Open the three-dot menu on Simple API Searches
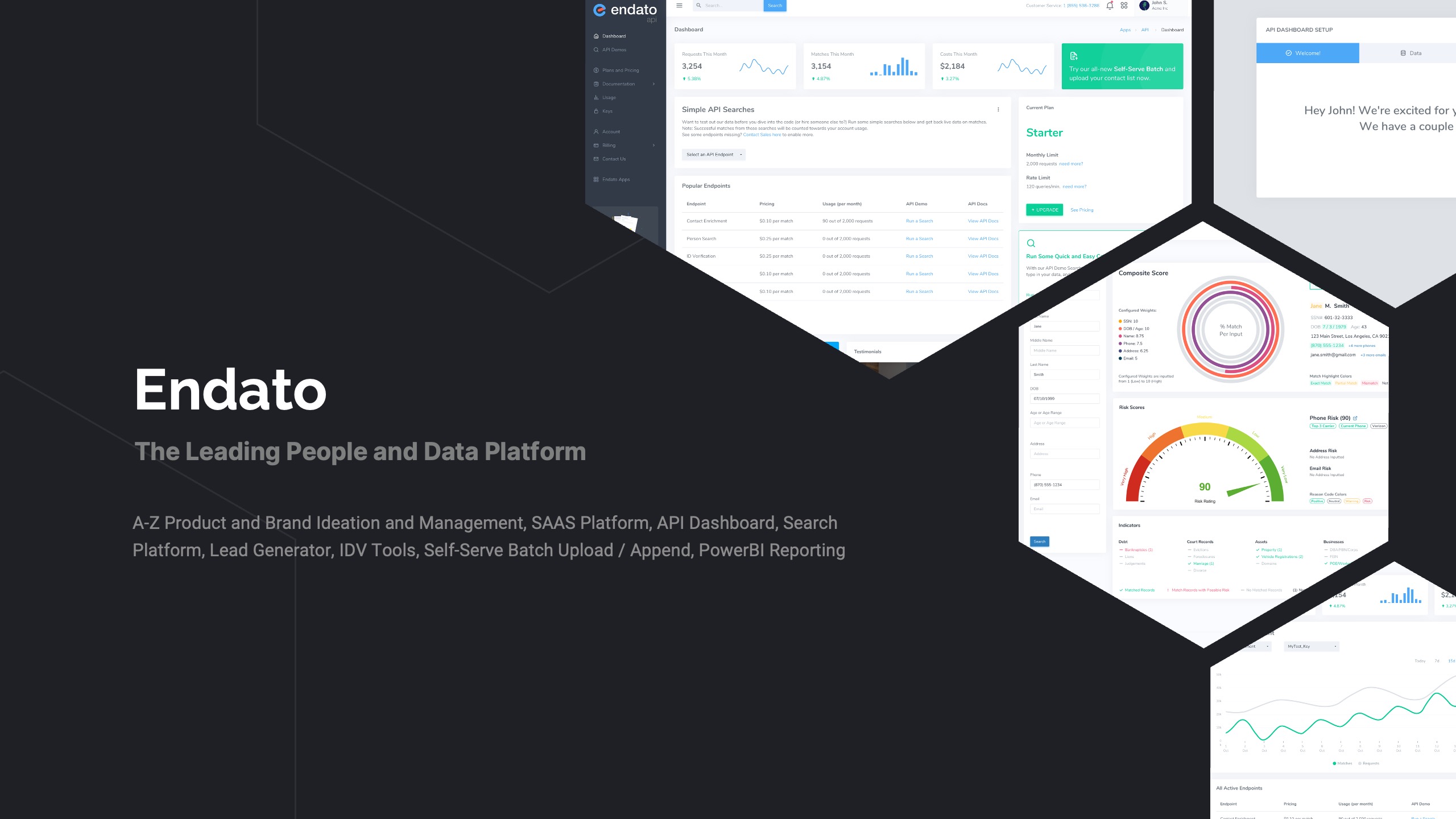Viewport: 1456px width, 819px height. click(x=998, y=109)
